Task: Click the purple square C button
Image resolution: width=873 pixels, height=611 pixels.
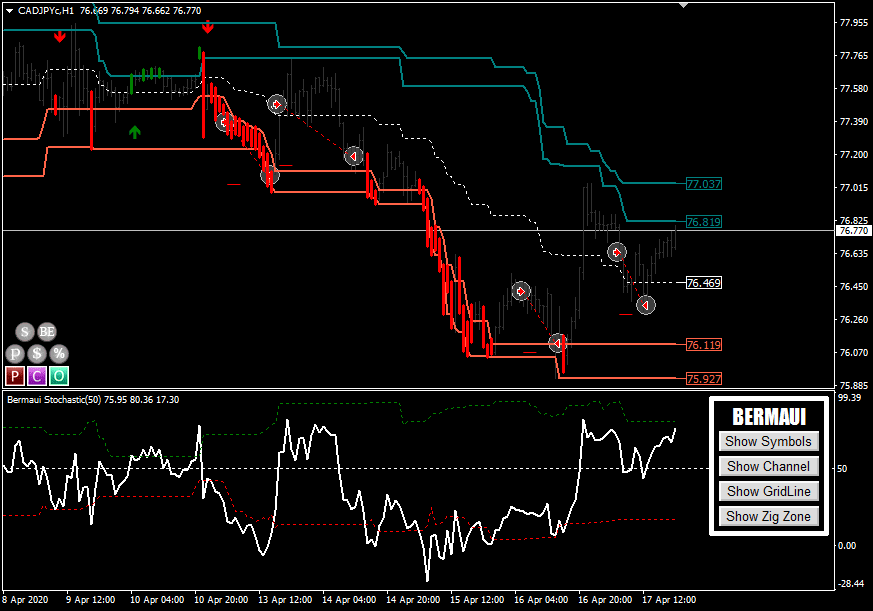Action: click(37, 376)
